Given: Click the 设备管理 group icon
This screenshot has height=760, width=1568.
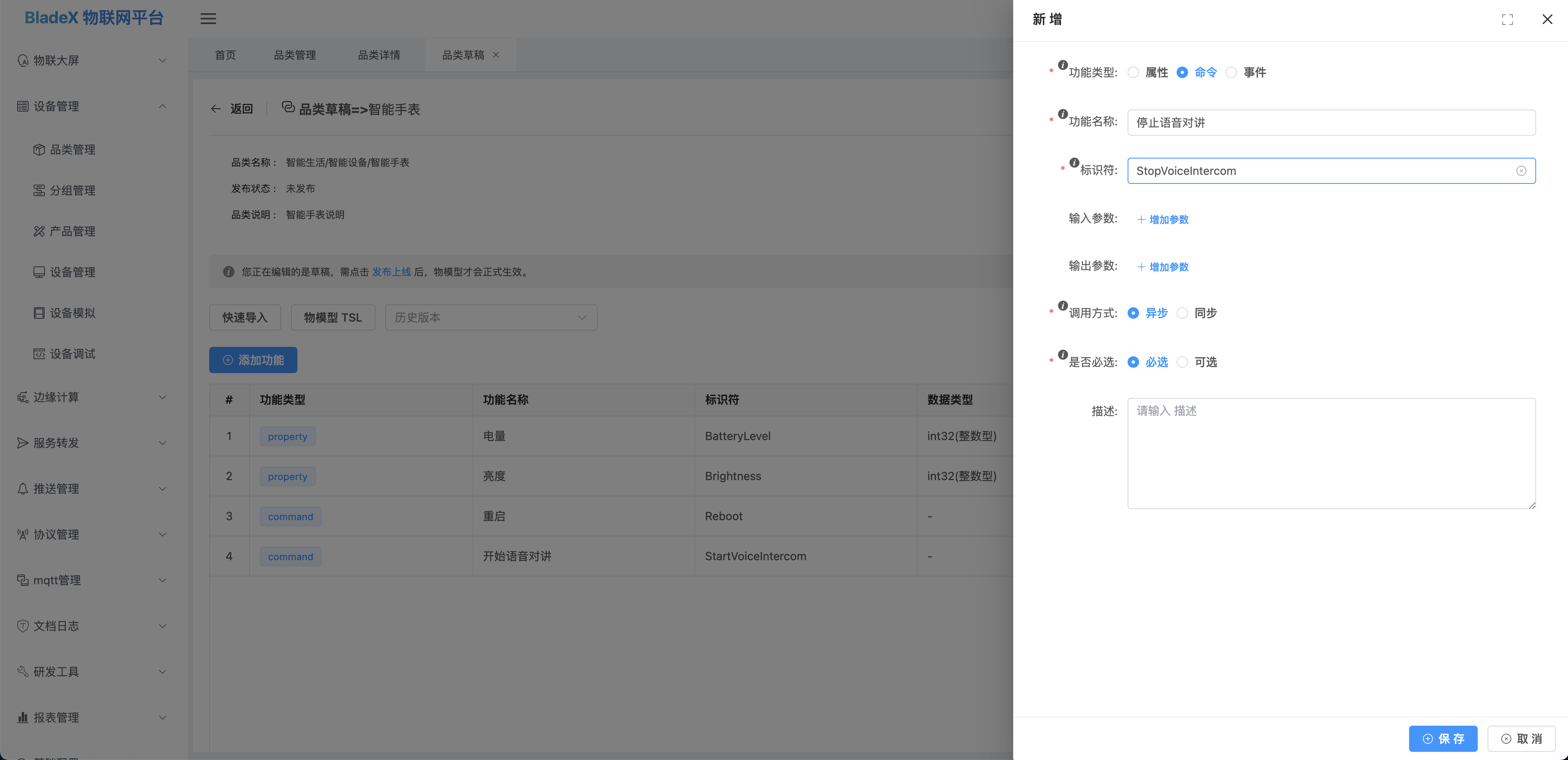Looking at the screenshot, I should [22, 106].
